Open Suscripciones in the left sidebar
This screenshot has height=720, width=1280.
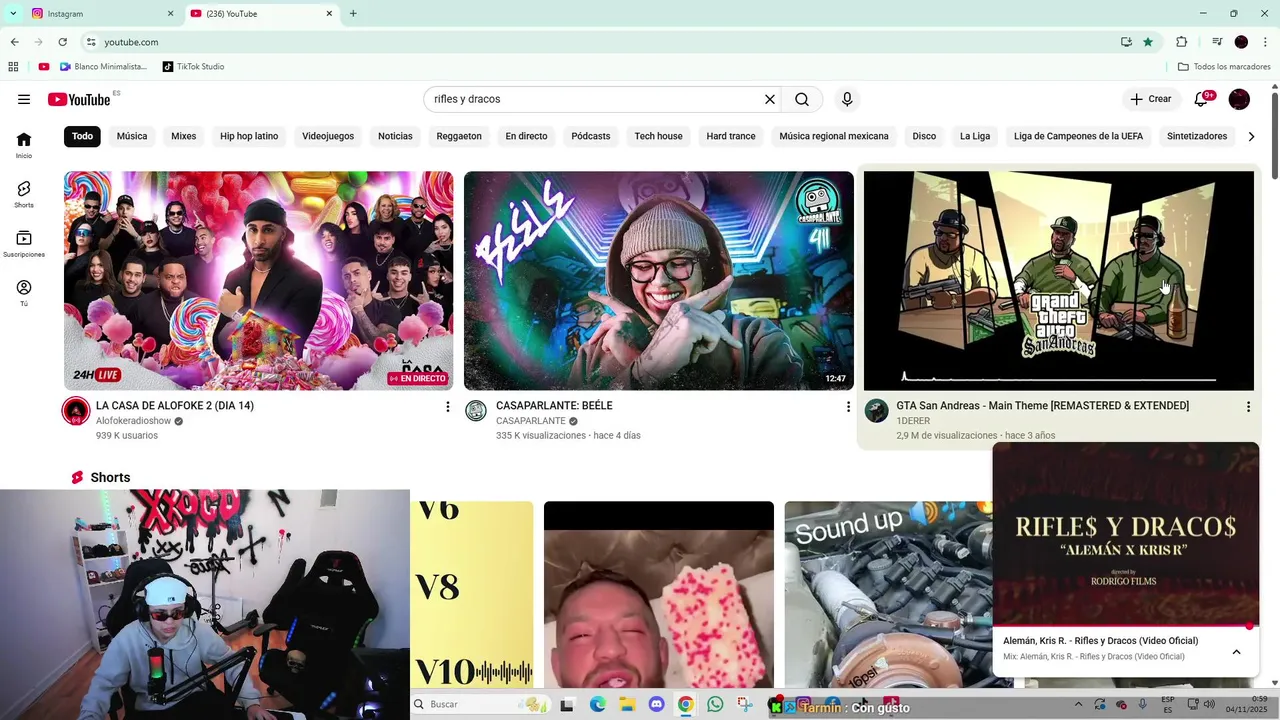[x=24, y=244]
